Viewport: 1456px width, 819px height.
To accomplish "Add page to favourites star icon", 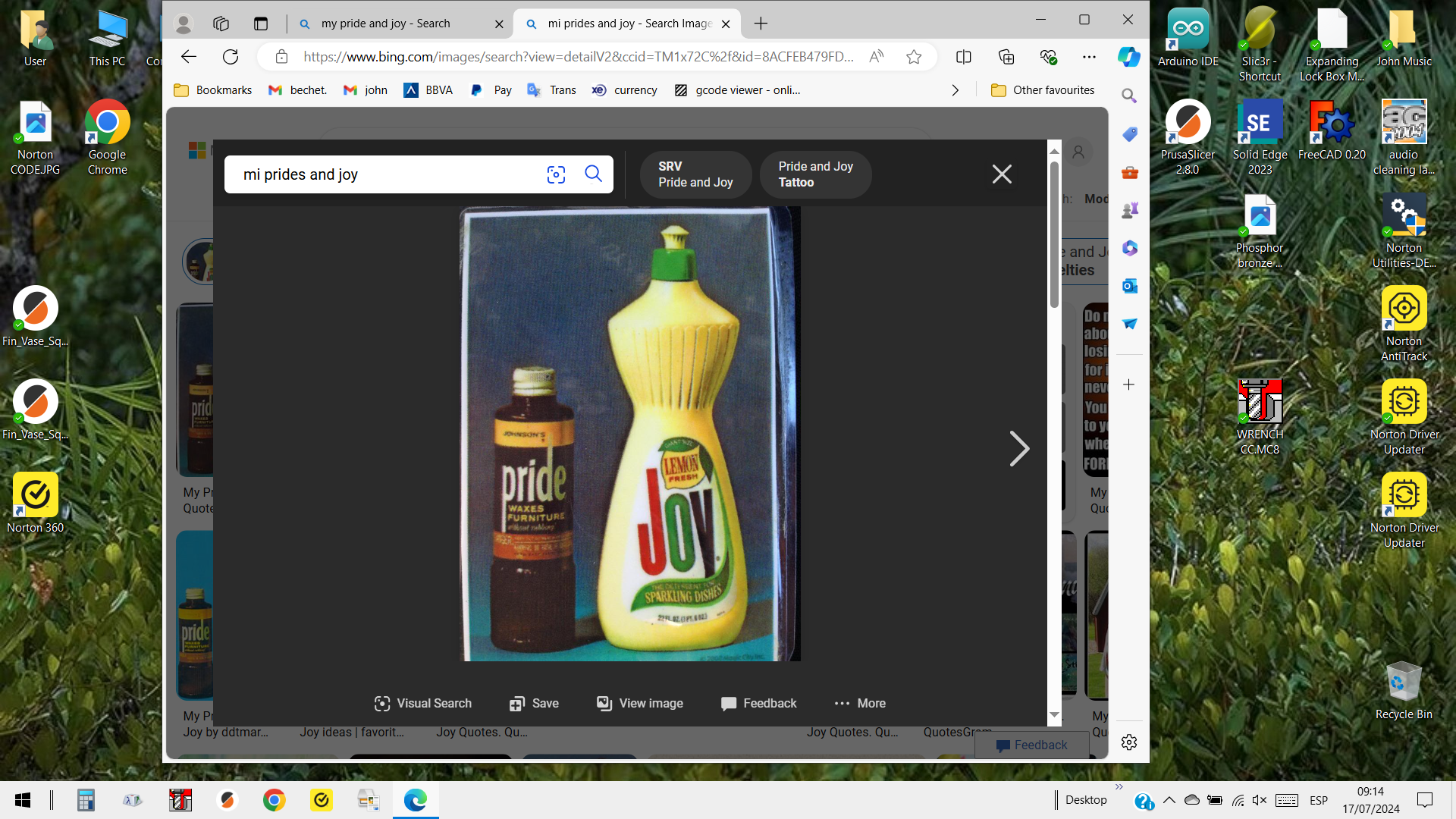I will (914, 57).
